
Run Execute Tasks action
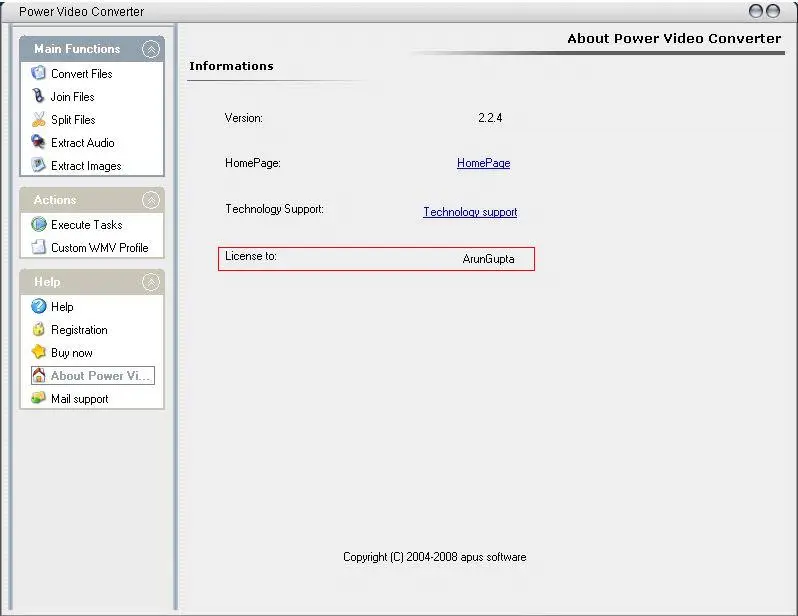(x=87, y=225)
